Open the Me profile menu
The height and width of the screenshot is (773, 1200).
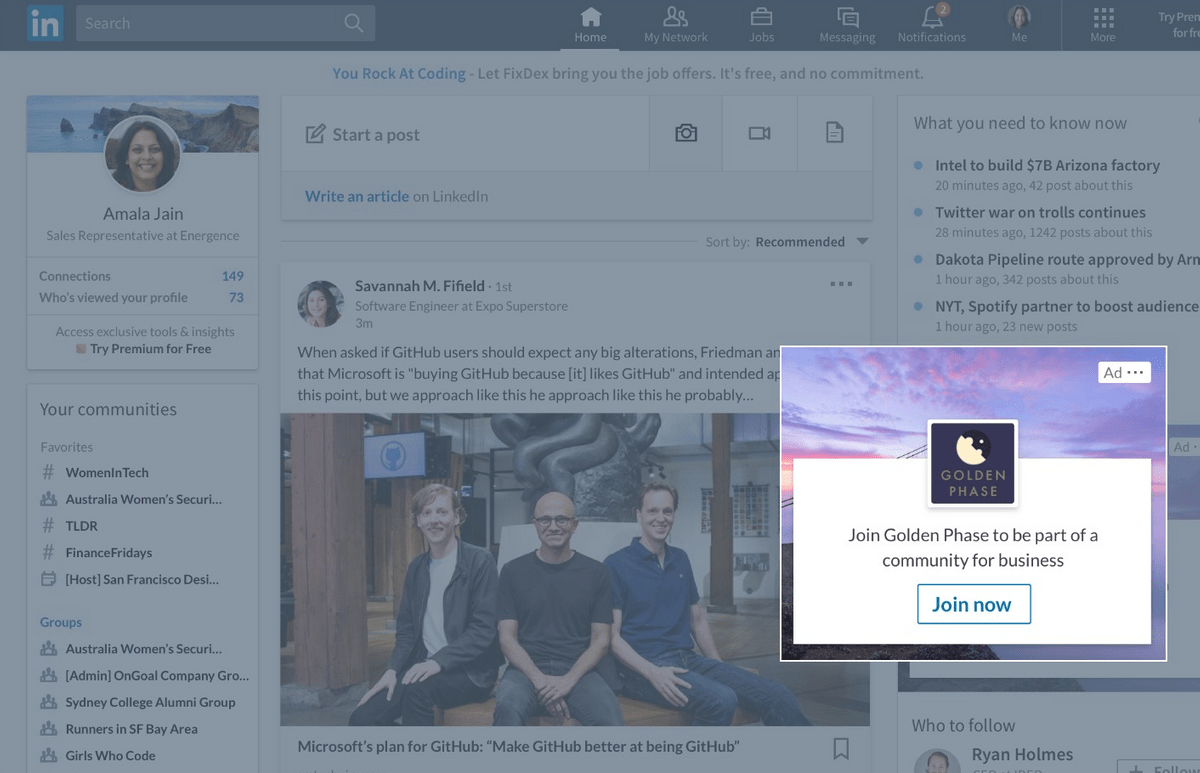(1019, 25)
